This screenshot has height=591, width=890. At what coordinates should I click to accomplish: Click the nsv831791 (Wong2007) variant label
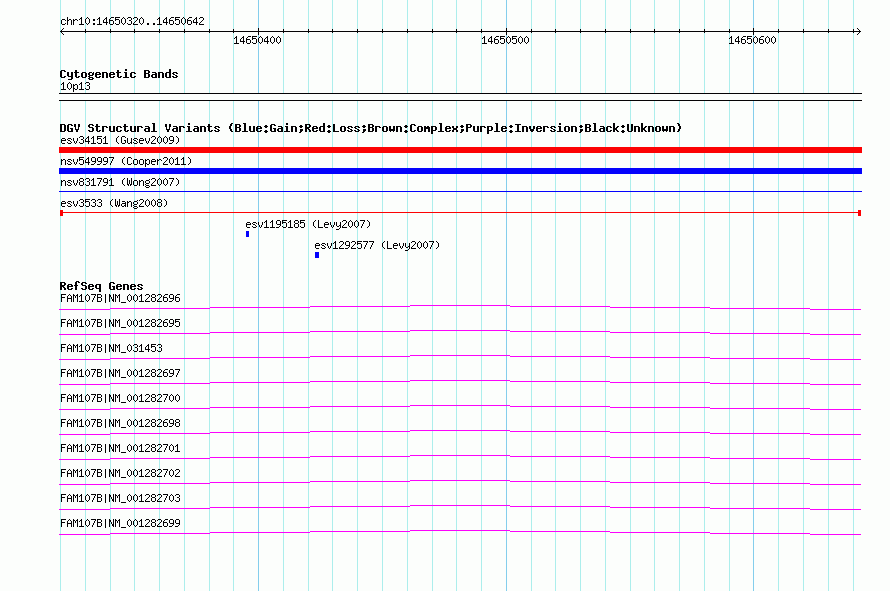(x=120, y=182)
